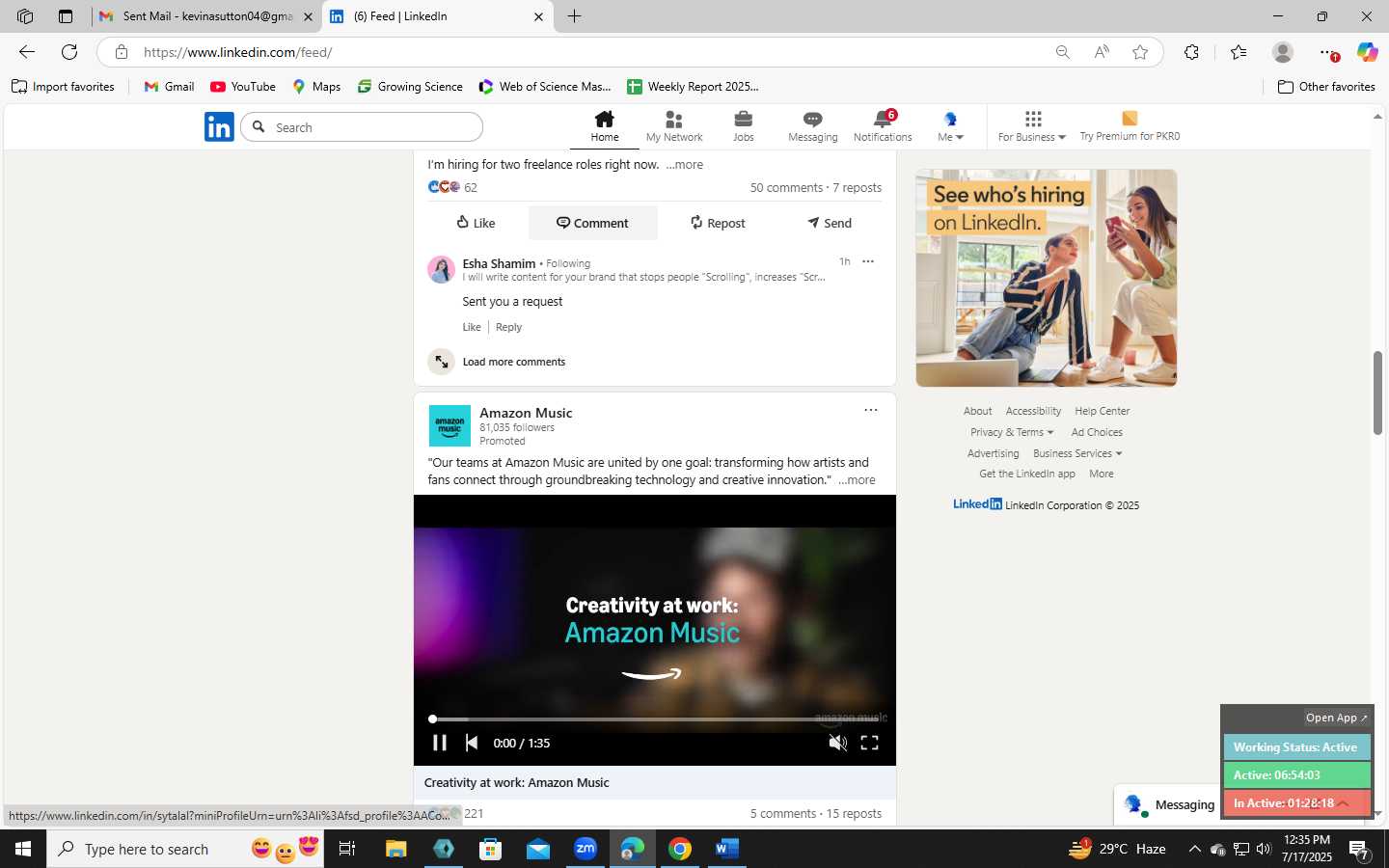Click Try Premium for PKR0 link
Image resolution: width=1389 pixels, height=868 pixels.
[1130, 126]
